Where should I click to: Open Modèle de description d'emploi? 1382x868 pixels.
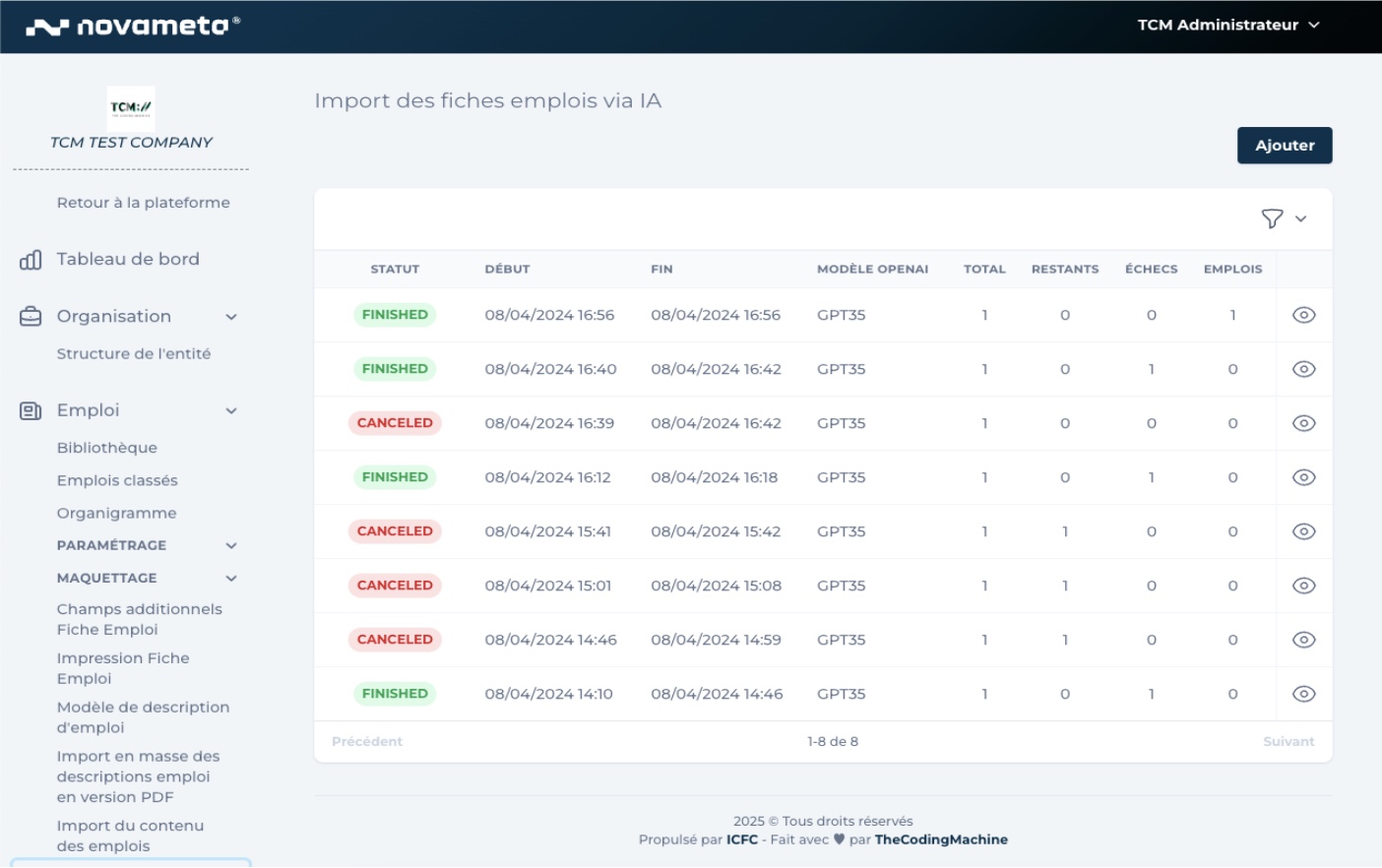tap(143, 717)
